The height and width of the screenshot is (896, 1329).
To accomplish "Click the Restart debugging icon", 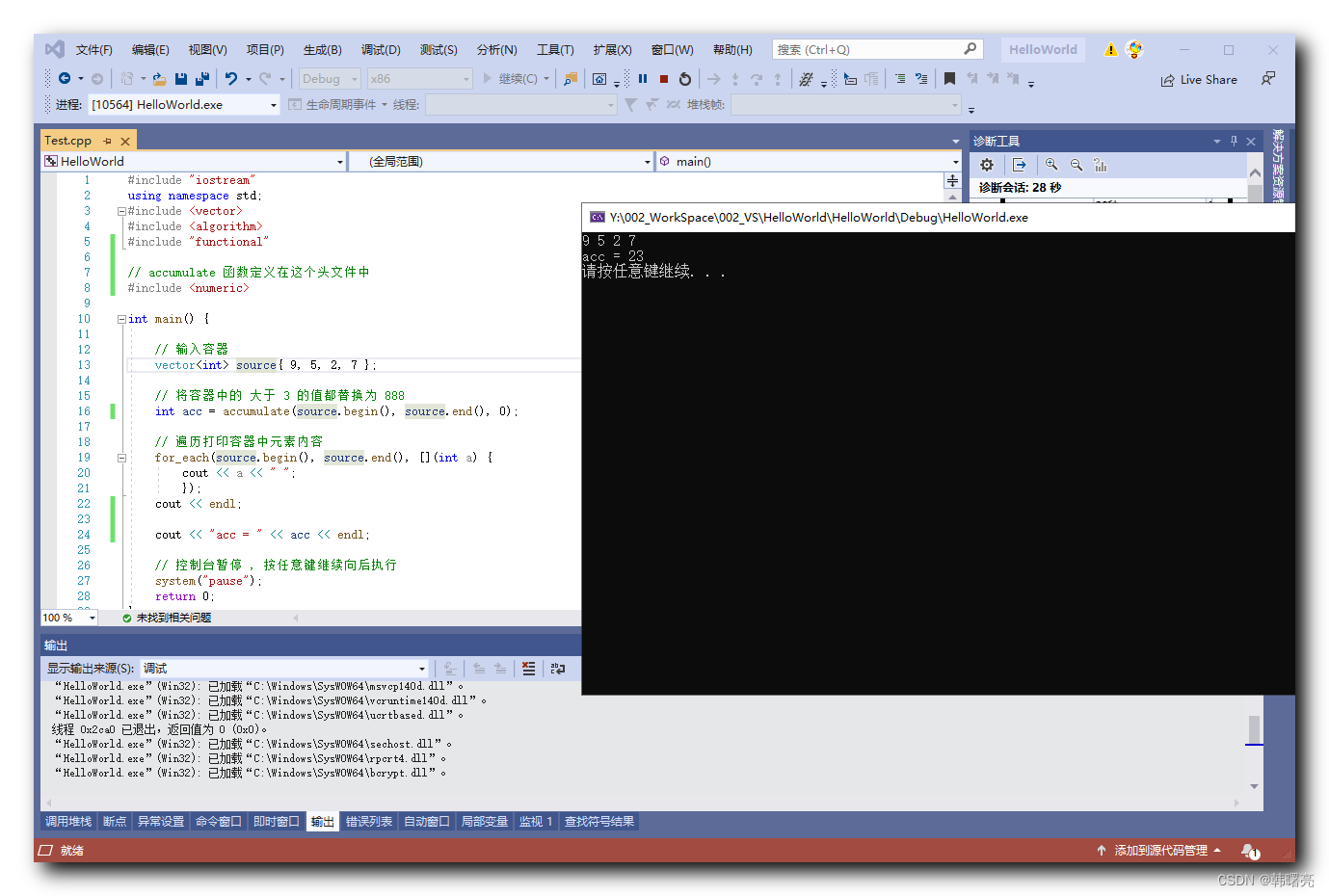I will [x=684, y=79].
